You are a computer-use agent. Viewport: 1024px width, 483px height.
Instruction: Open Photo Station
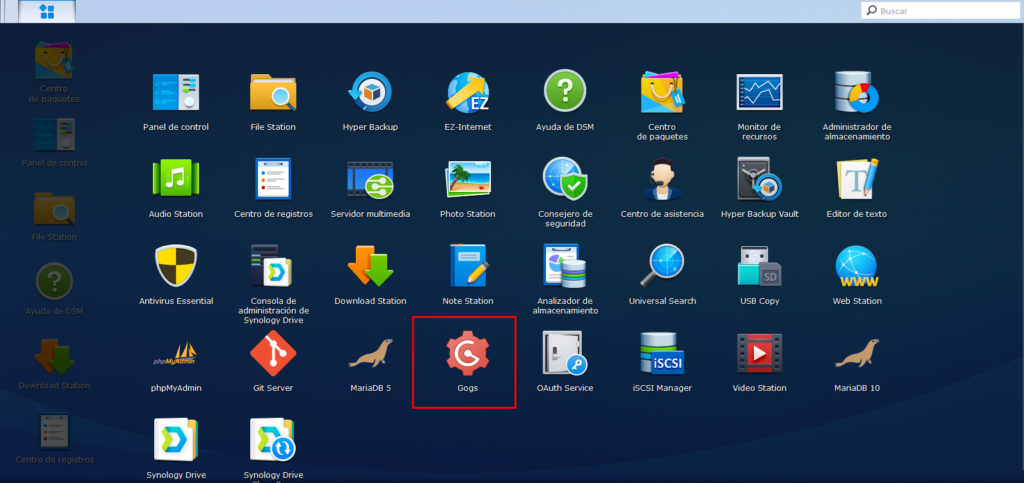click(468, 179)
